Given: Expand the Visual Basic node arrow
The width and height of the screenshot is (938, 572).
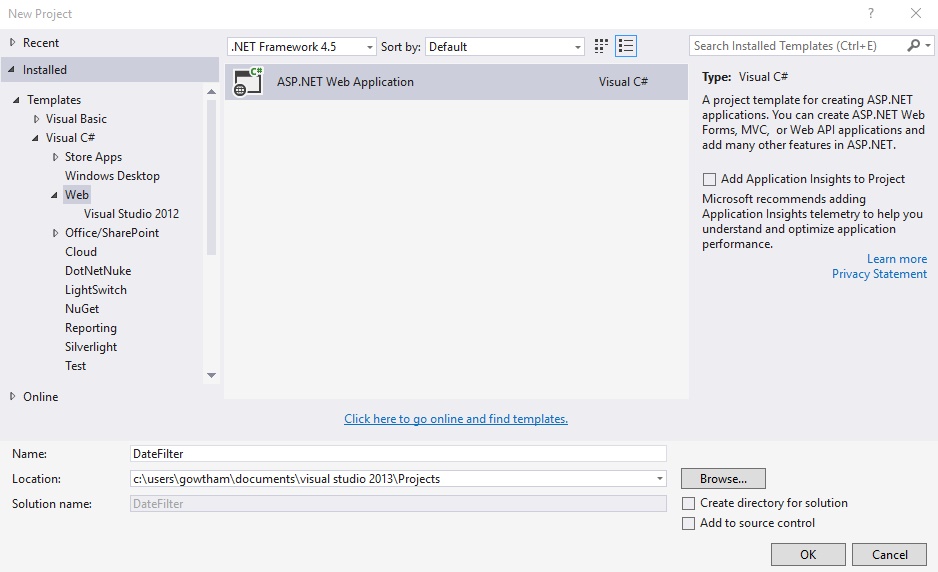Looking at the screenshot, I should click(x=36, y=119).
